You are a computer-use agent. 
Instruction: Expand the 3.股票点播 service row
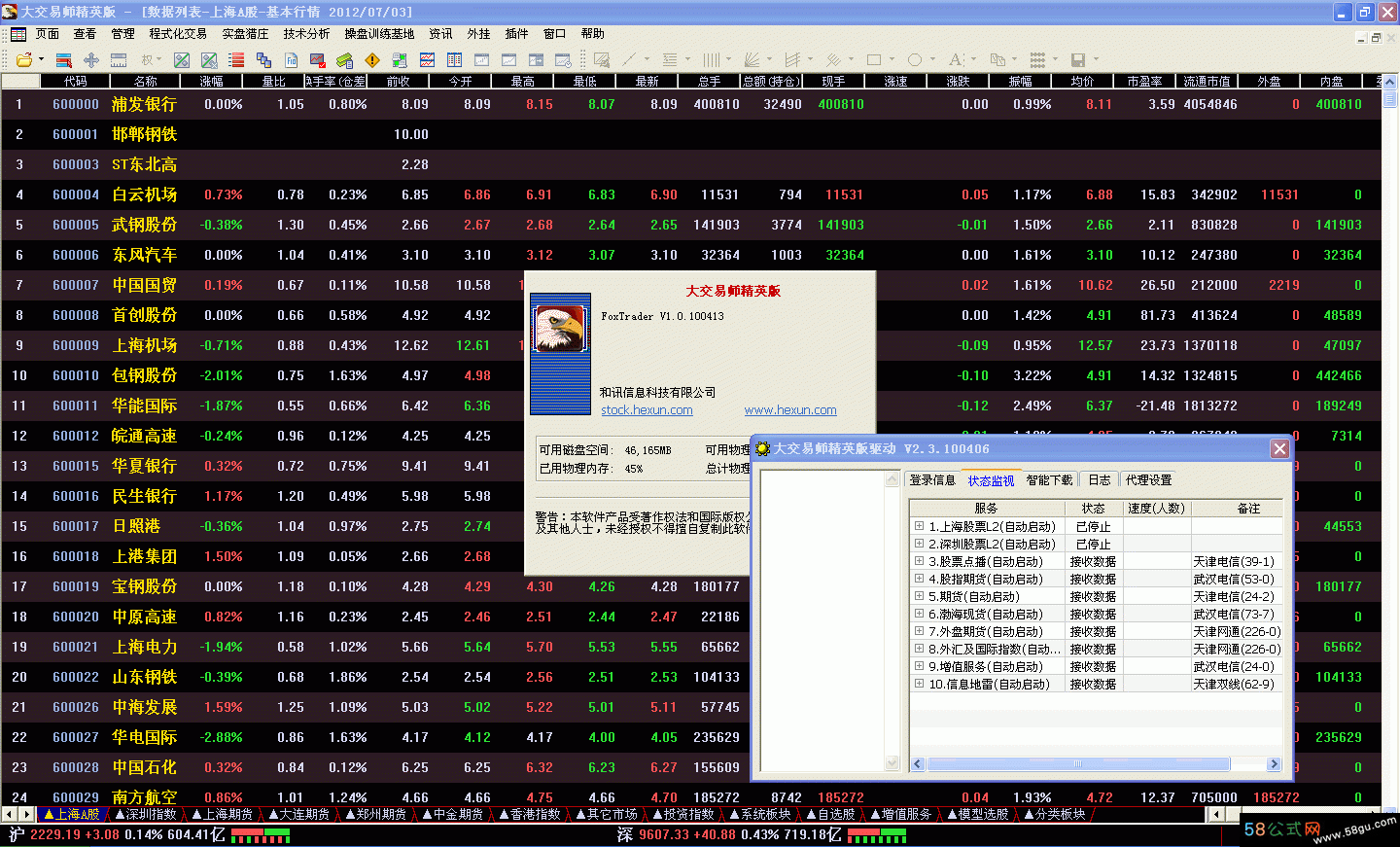click(919, 561)
